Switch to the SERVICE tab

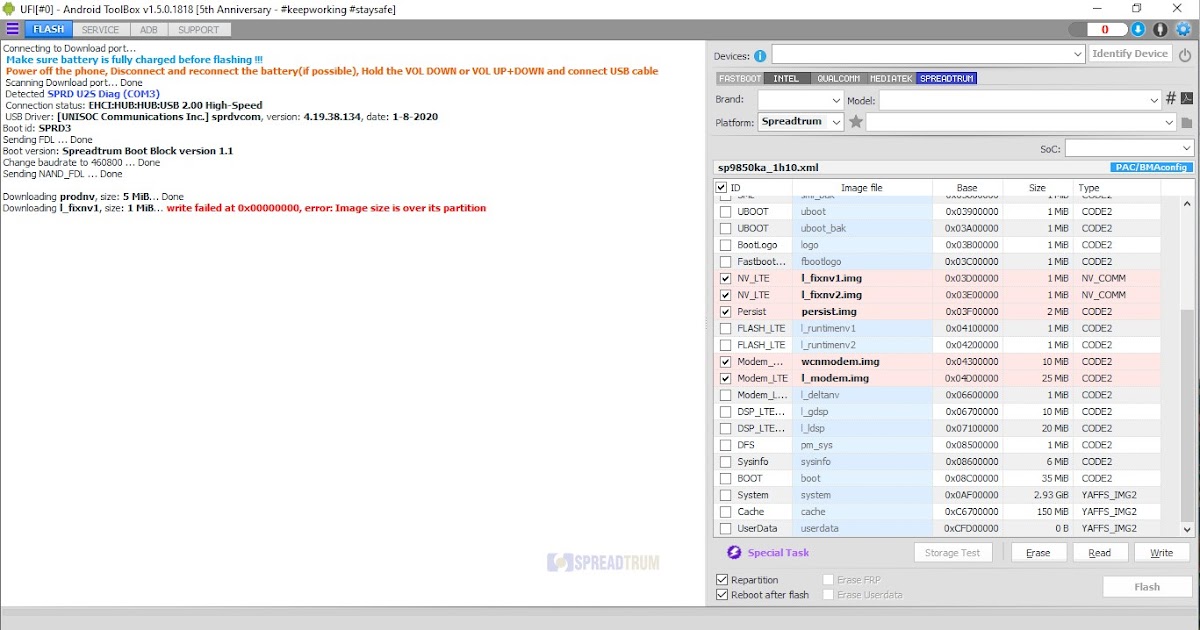click(x=101, y=30)
